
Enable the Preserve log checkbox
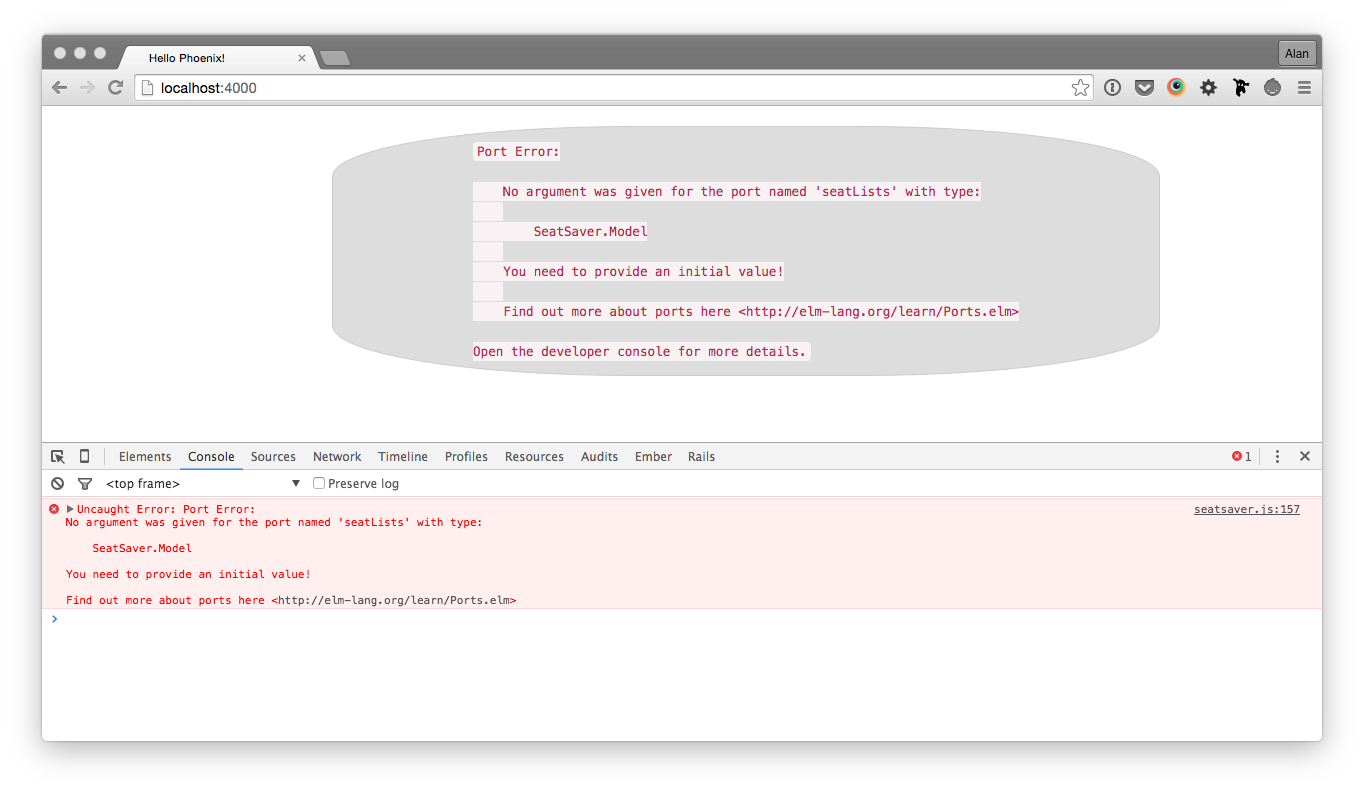[319, 484]
